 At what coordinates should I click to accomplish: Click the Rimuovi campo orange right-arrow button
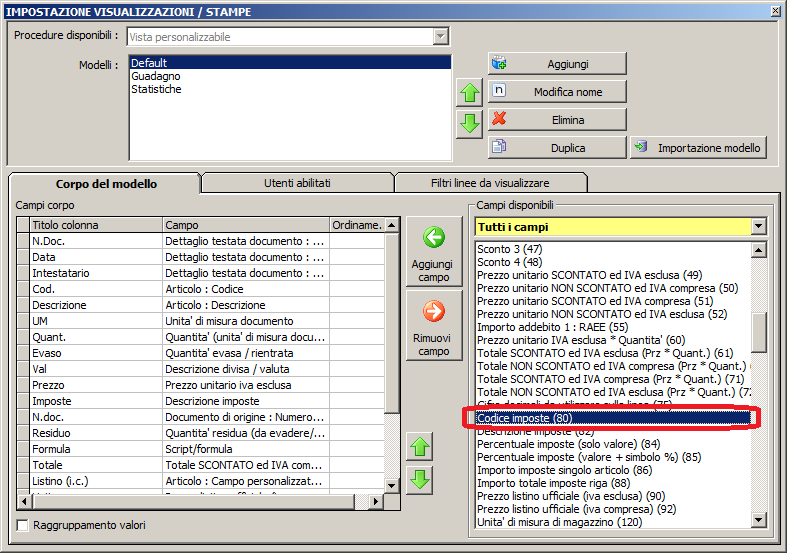[x=434, y=326]
